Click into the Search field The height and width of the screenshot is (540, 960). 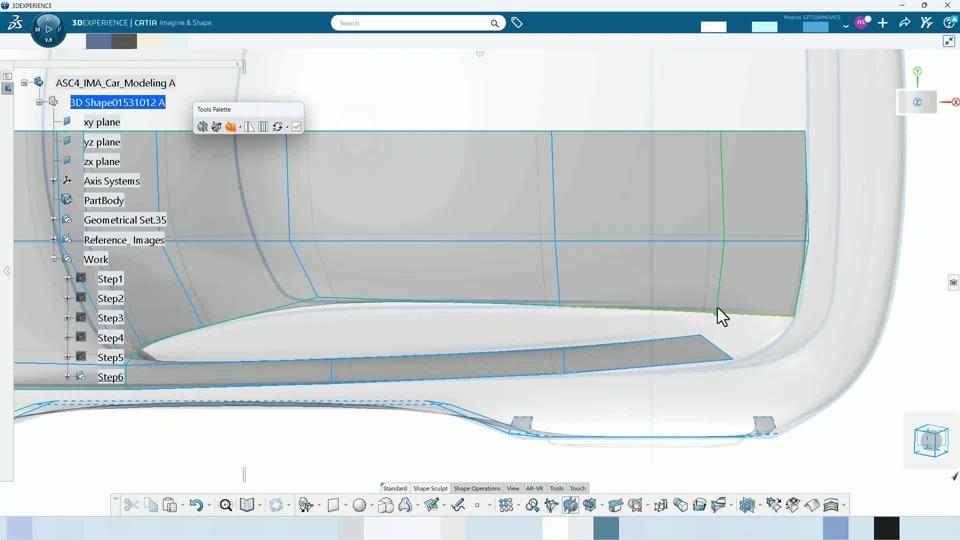pyautogui.click(x=411, y=23)
